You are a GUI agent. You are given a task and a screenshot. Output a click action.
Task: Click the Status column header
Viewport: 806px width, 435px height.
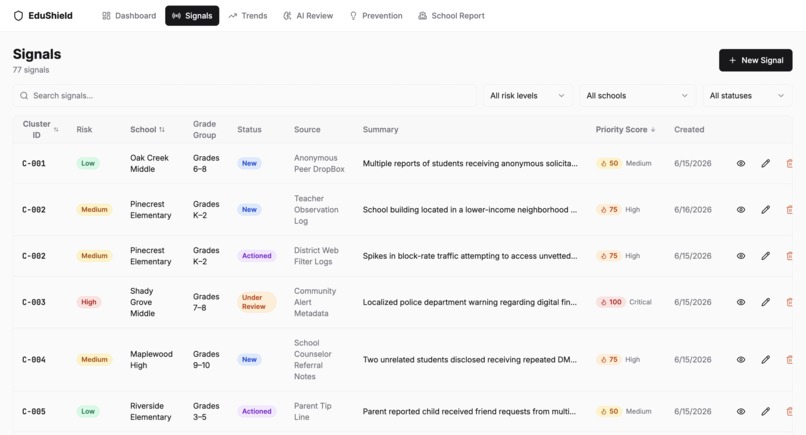[249, 130]
